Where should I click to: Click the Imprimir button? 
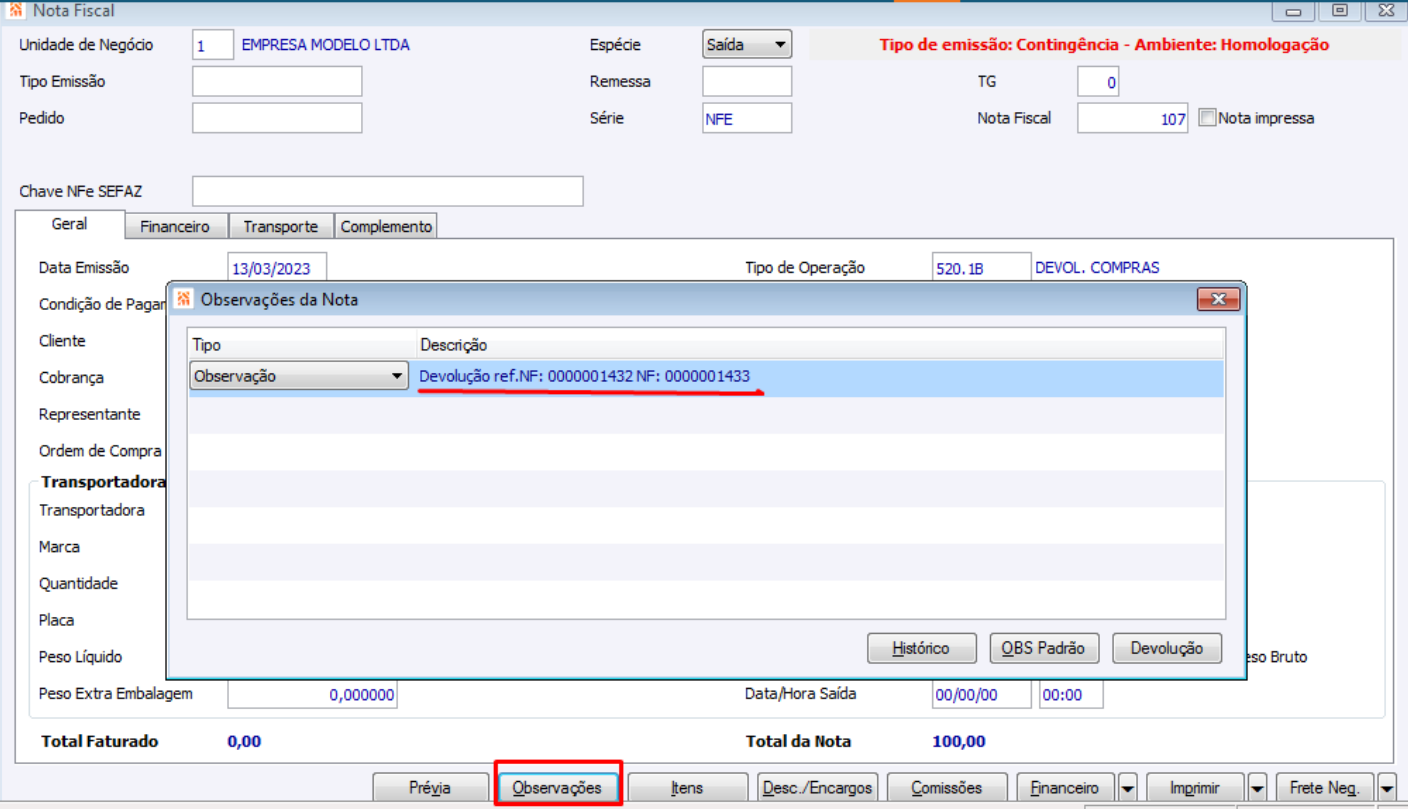[1196, 788]
